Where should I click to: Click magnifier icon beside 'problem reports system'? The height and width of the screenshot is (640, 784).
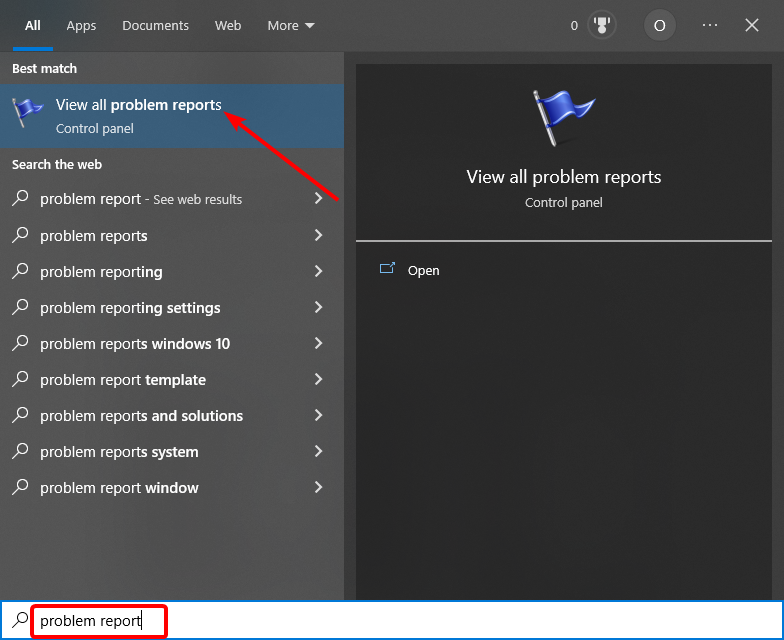click(x=20, y=450)
